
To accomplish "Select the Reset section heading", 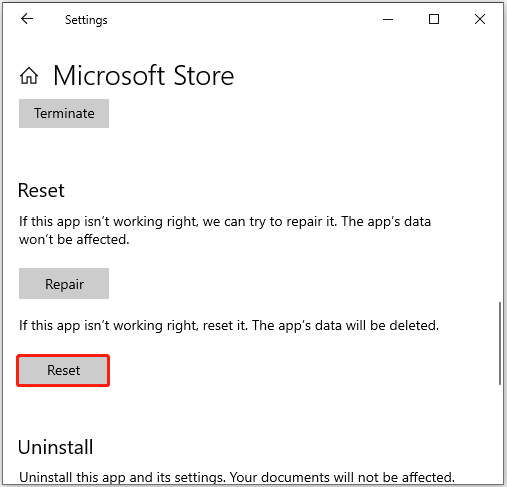I will [41, 190].
